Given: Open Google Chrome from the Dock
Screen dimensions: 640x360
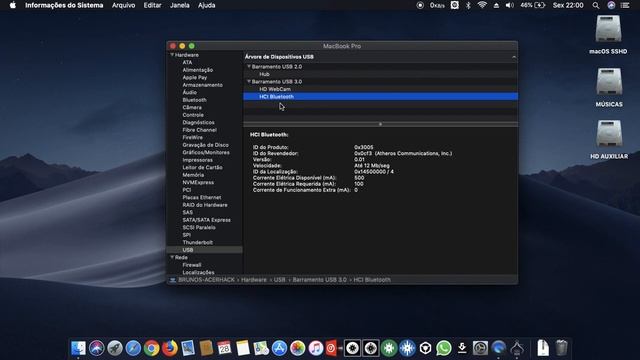Looking at the screenshot, I should click(x=151, y=348).
